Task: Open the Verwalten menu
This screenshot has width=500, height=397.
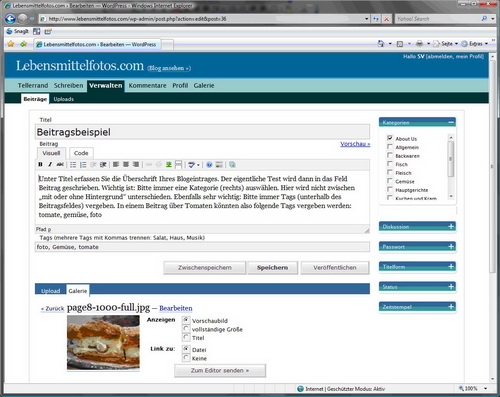Action: point(106,86)
